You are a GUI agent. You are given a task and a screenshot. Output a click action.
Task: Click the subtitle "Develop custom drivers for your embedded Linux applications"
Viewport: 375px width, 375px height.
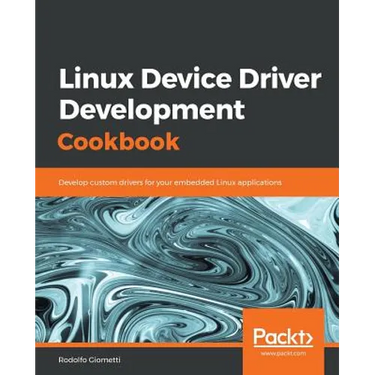(170, 182)
